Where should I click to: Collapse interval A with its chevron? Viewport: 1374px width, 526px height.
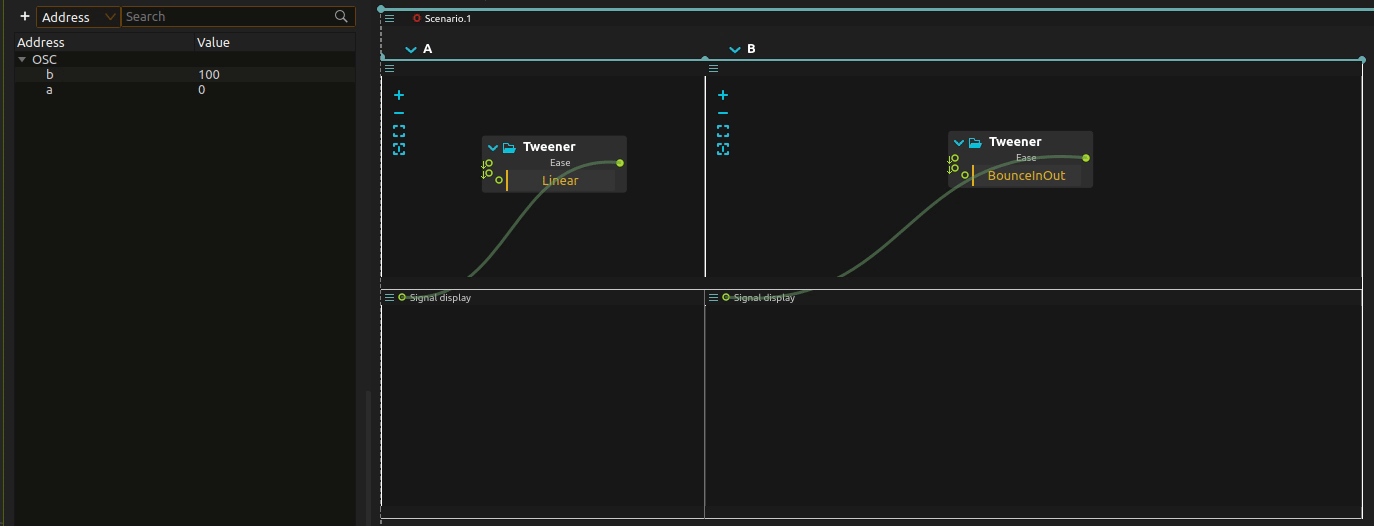tap(411, 49)
